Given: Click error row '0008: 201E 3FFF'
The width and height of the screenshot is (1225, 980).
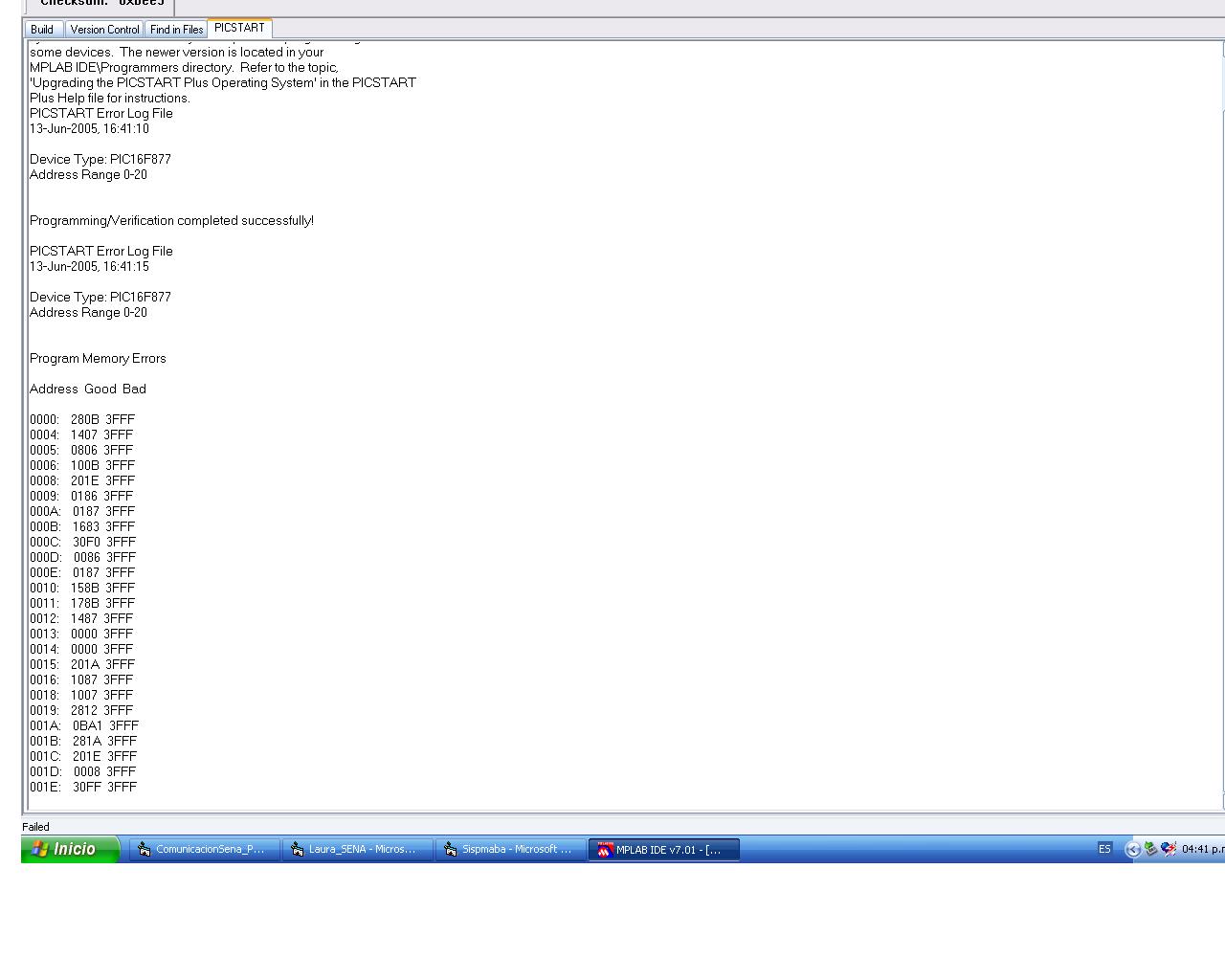Looking at the screenshot, I should (x=82, y=480).
